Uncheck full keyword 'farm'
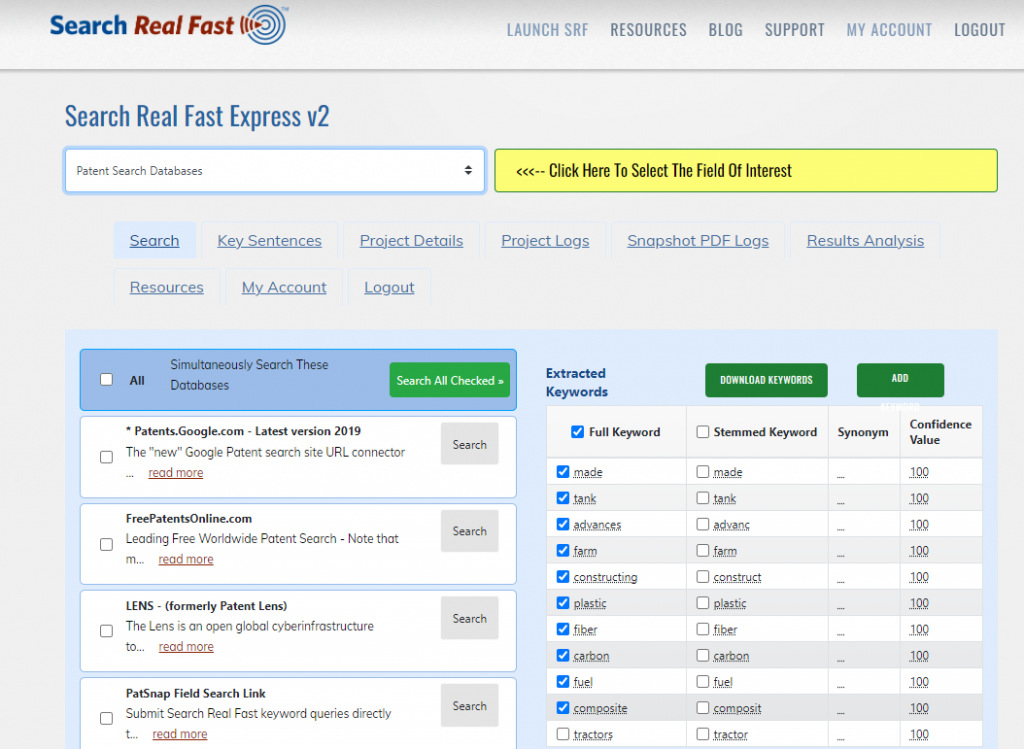Screen dimensions: 1024x749 coord(563,550)
